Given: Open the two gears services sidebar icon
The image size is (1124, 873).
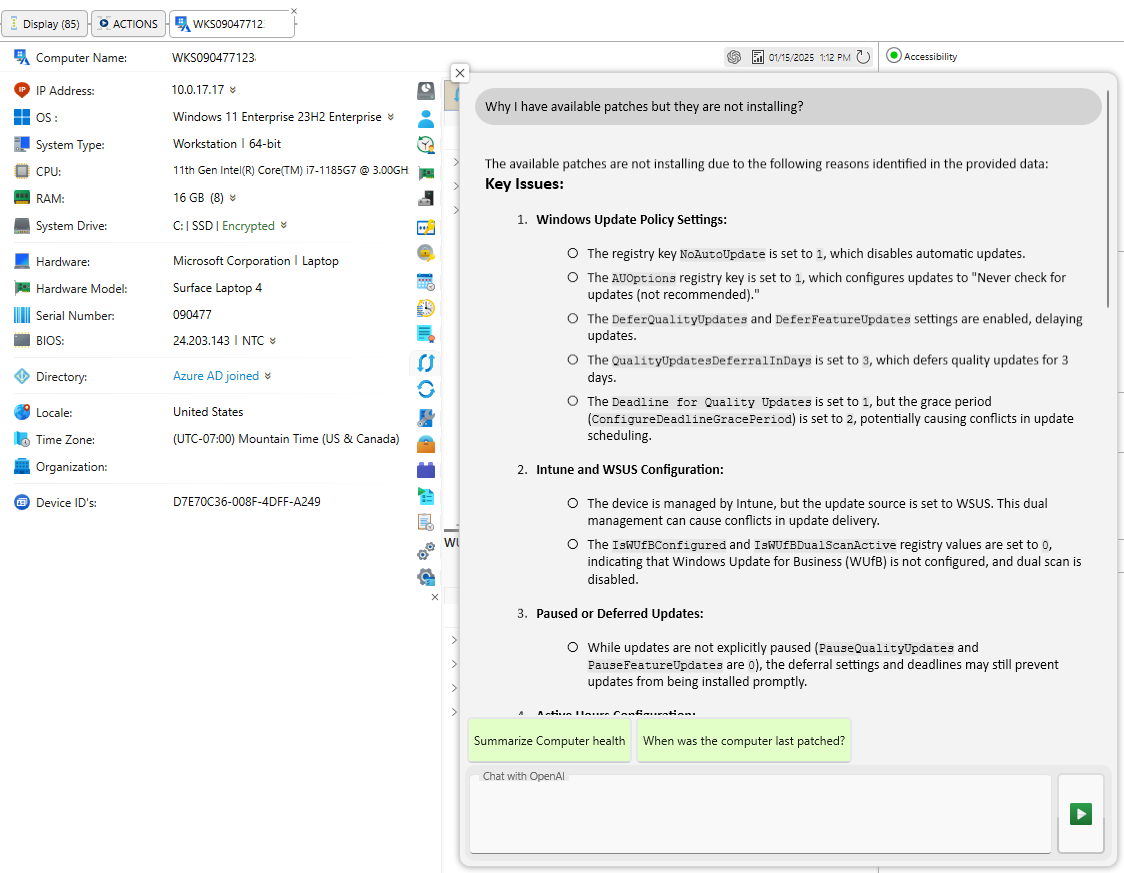Looking at the screenshot, I should pyautogui.click(x=426, y=550).
